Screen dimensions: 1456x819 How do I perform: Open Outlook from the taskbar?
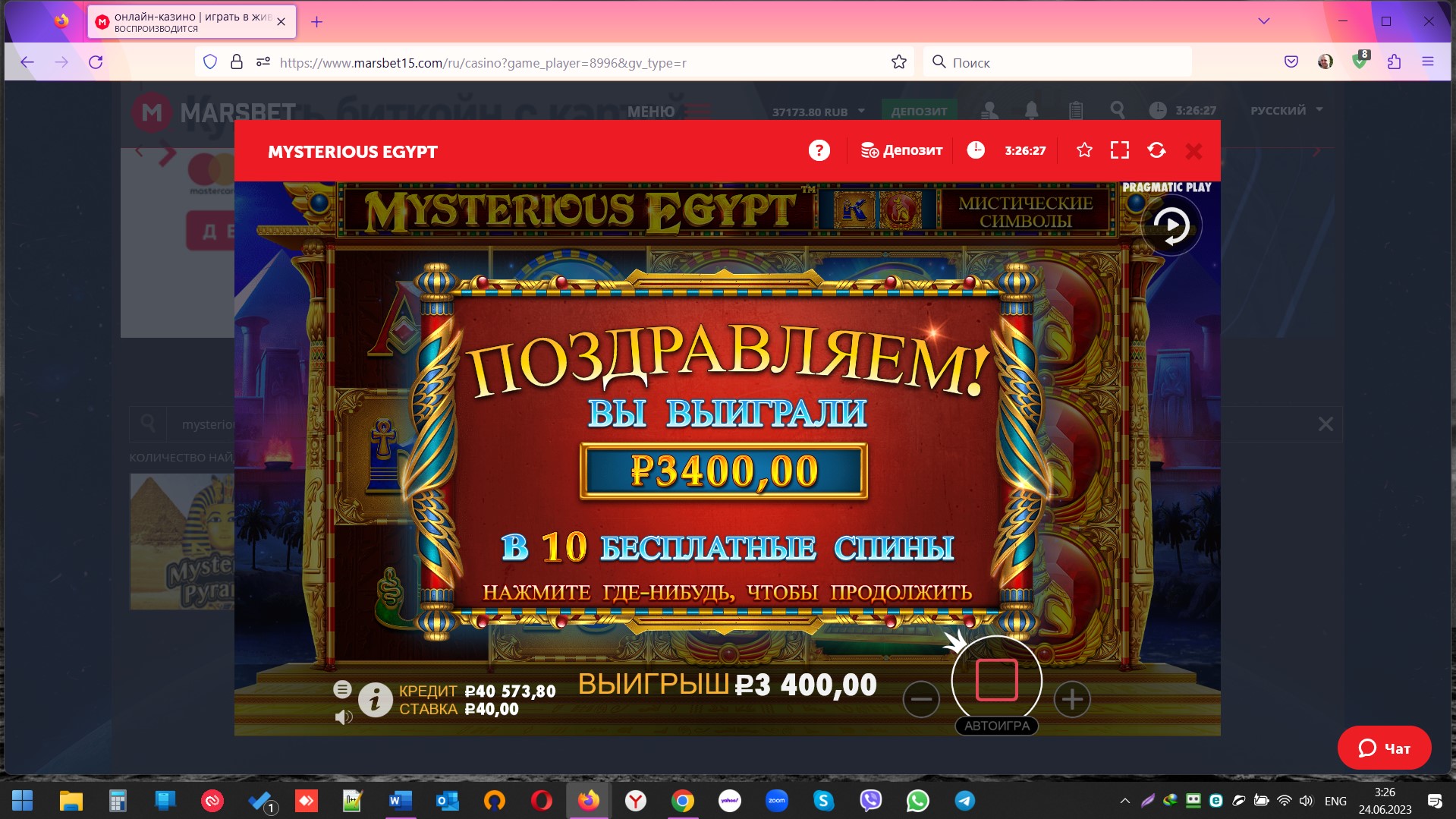coord(447,800)
